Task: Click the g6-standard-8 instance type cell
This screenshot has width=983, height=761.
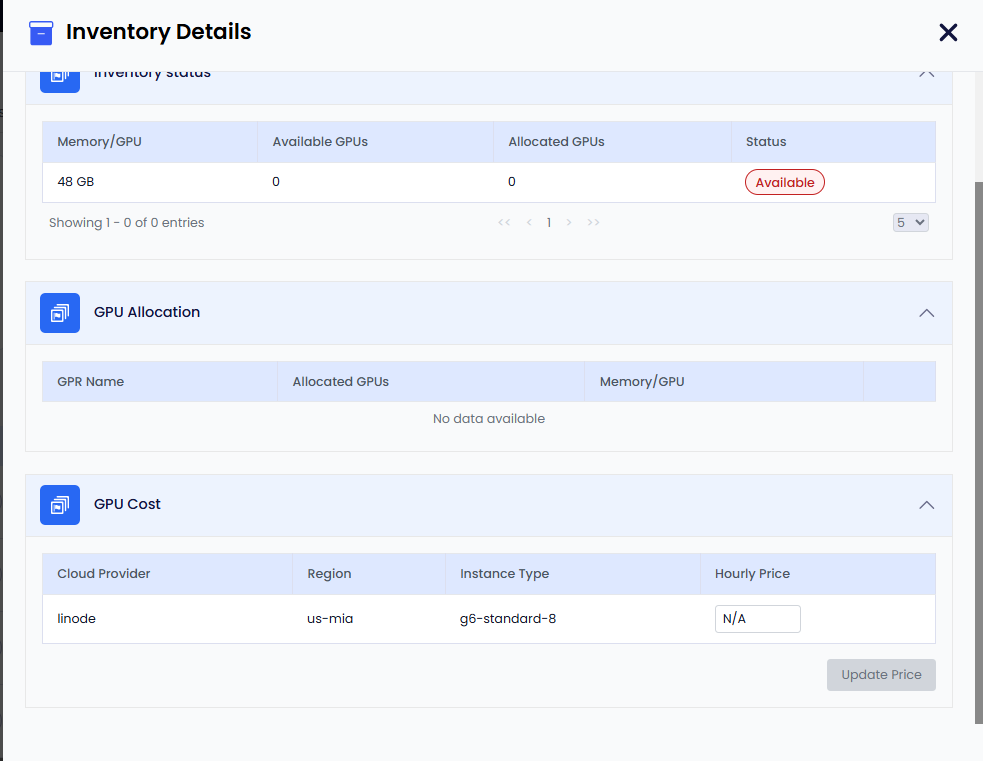Action: coord(508,619)
